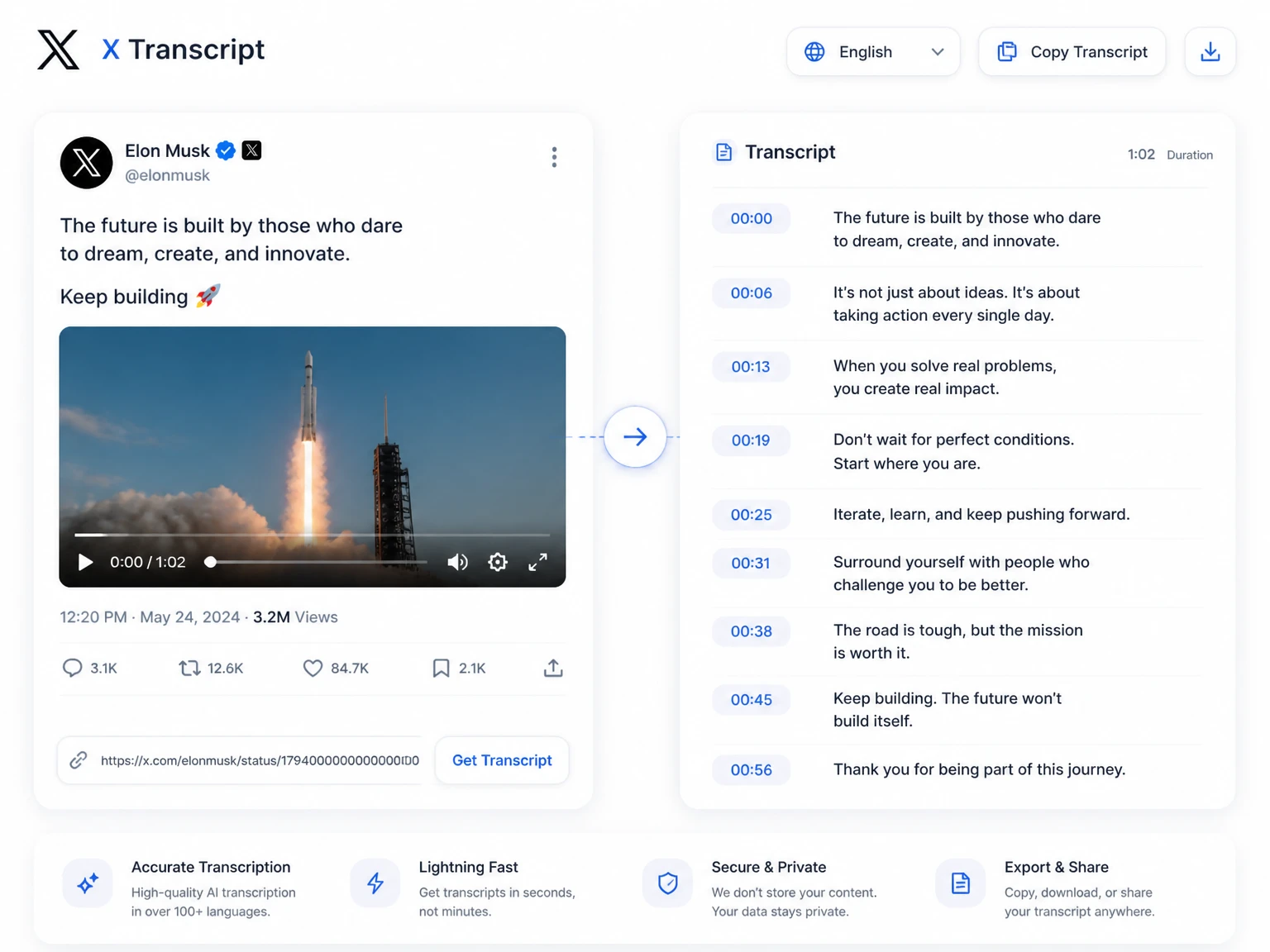Click the share upload icon
The width and height of the screenshot is (1270, 952).
click(553, 668)
